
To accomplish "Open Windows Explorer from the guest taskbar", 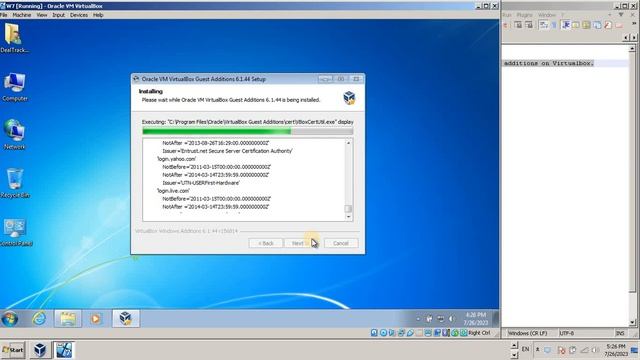I will coord(68,318).
